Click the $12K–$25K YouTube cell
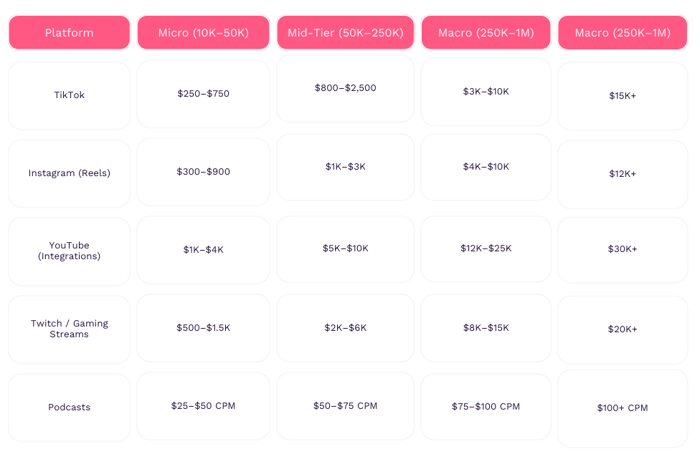The width and height of the screenshot is (700, 459). tap(486, 248)
